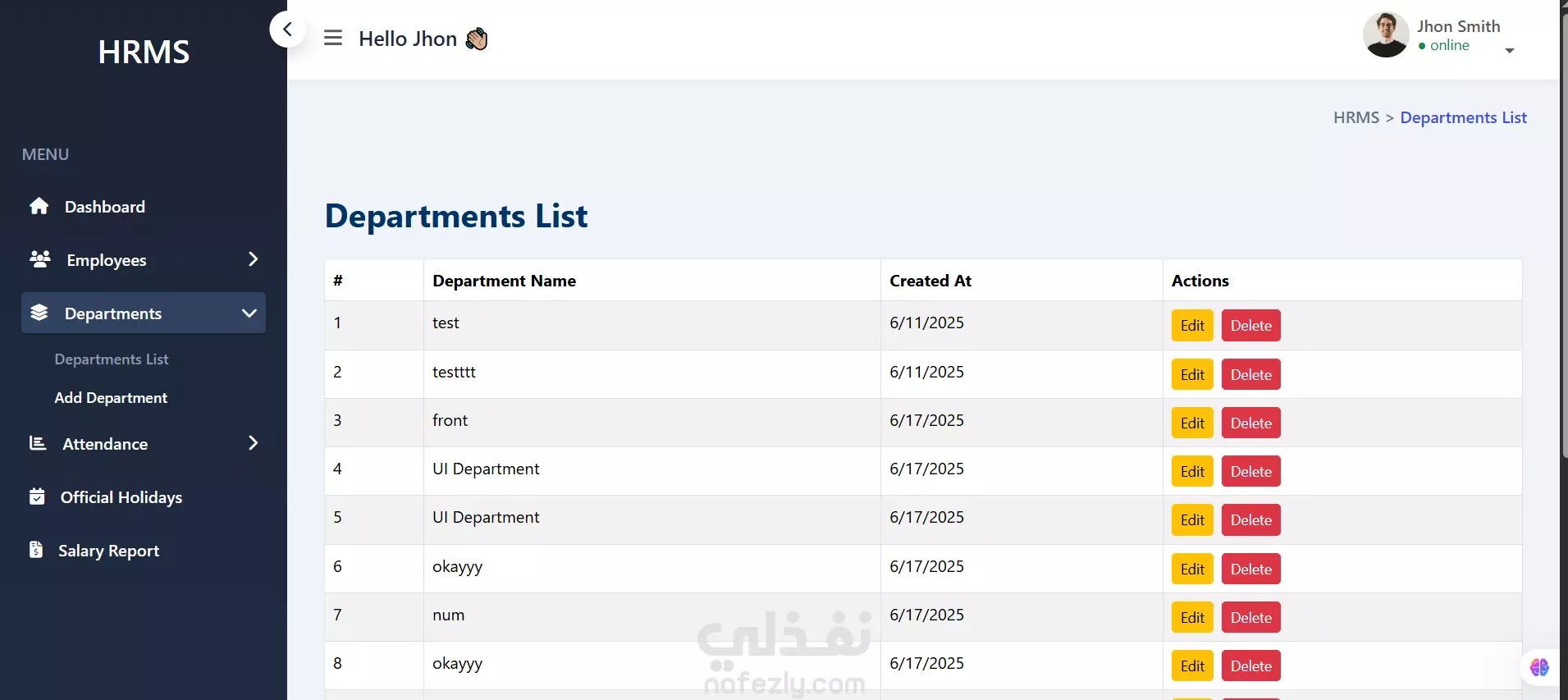Open the Jhon Smith profile dropdown arrow
Viewport: 1568px width, 700px height.
[1509, 51]
